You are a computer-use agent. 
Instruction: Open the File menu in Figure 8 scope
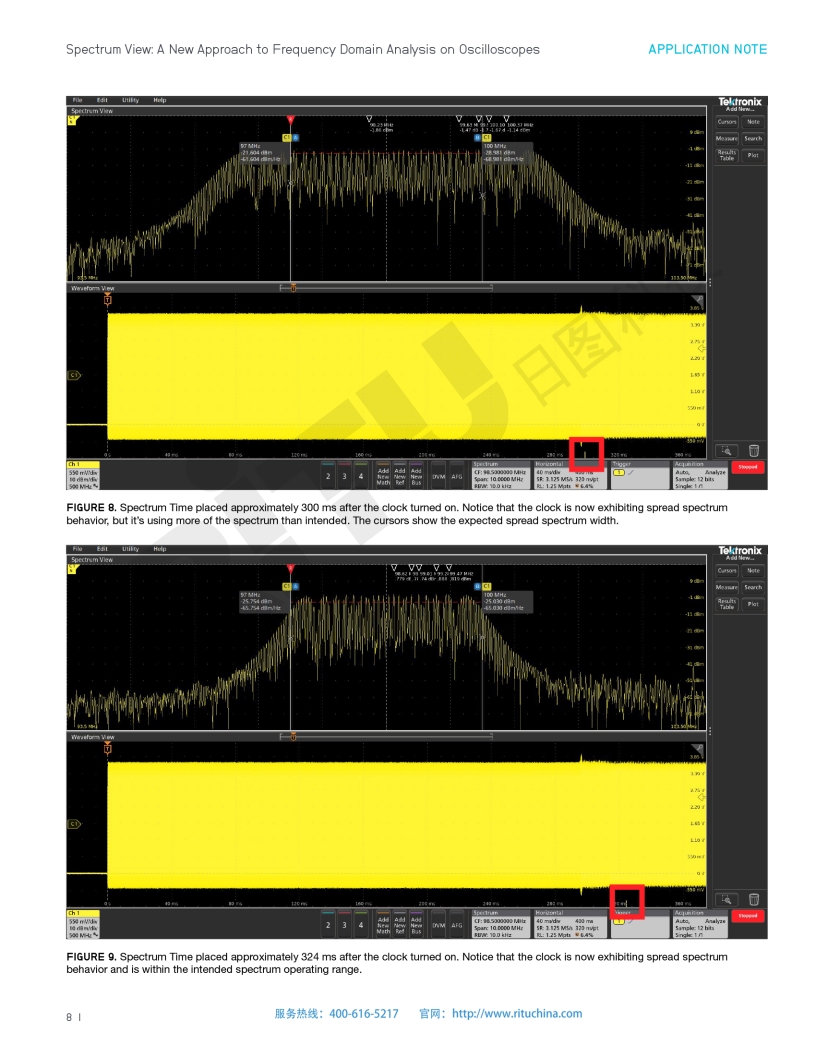click(x=77, y=100)
